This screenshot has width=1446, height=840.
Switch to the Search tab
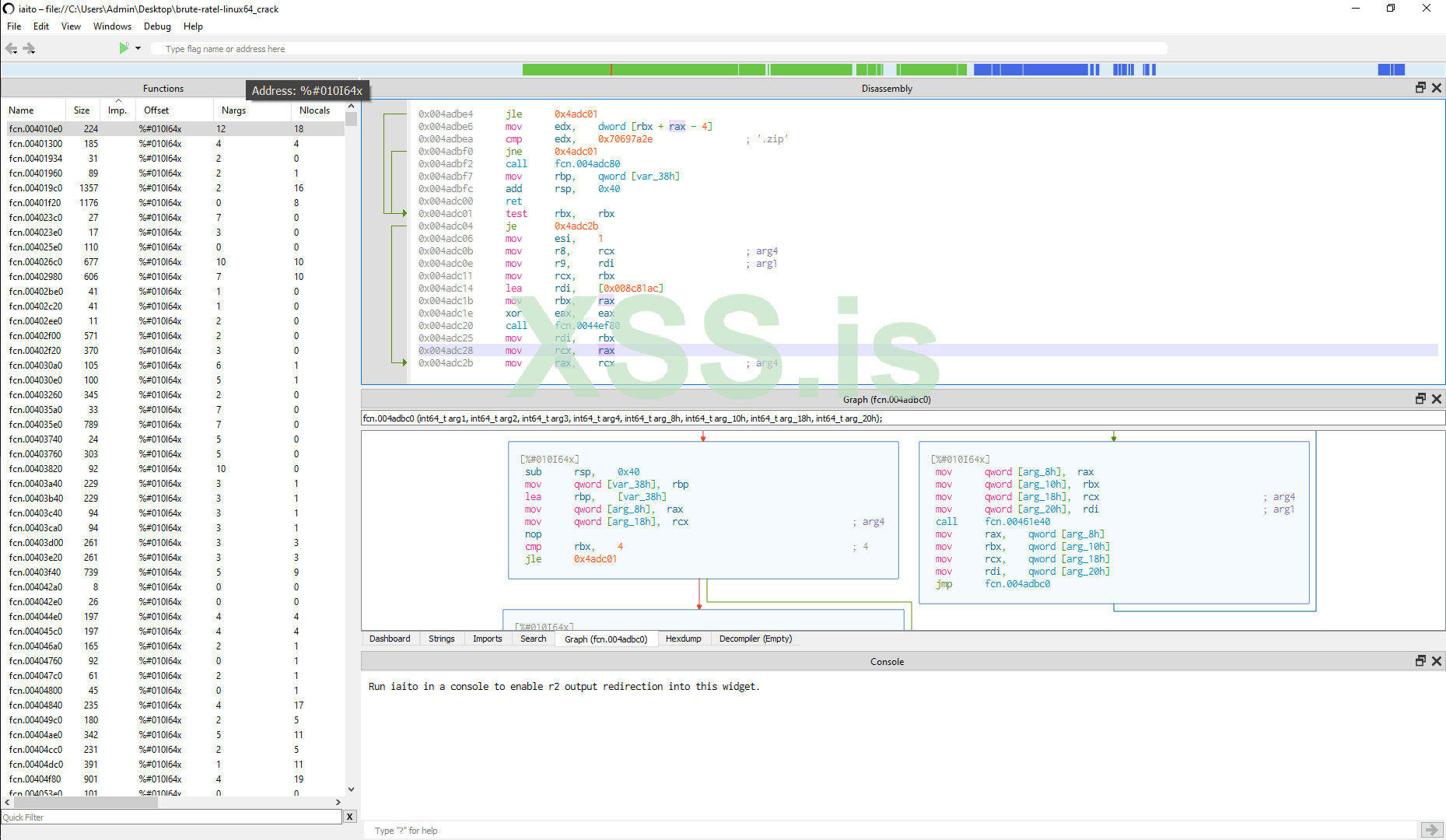coord(534,639)
